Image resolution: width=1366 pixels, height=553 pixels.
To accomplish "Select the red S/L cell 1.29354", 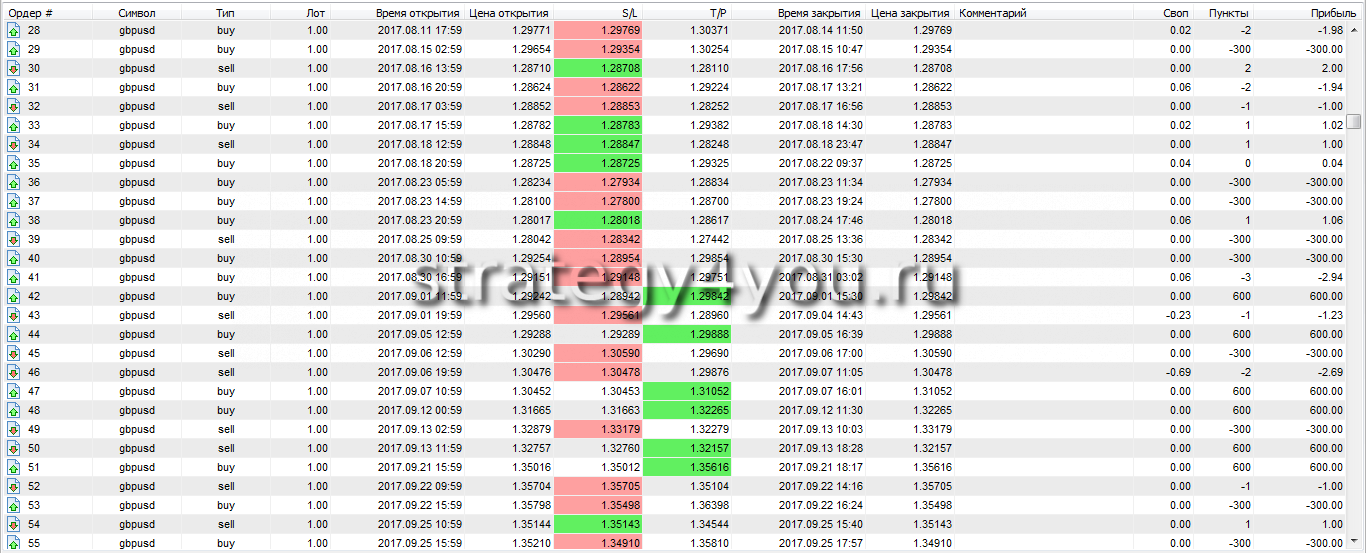I will point(597,50).
